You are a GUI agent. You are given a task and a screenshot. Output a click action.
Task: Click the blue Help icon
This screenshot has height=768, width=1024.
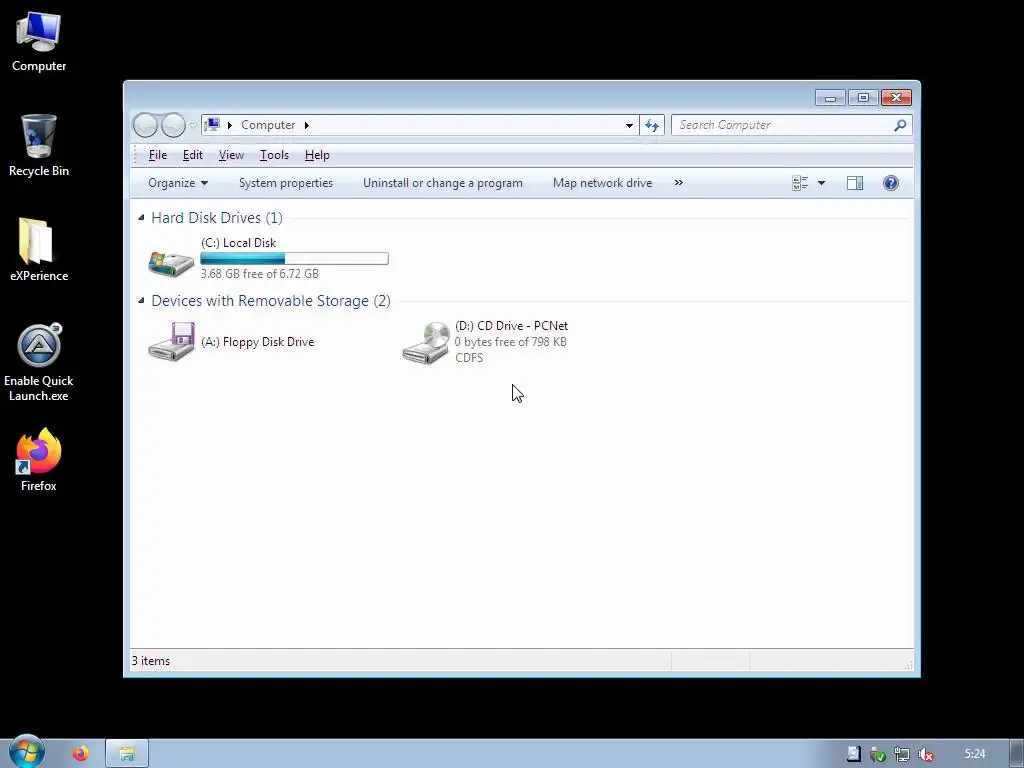(x=891, y=183)
